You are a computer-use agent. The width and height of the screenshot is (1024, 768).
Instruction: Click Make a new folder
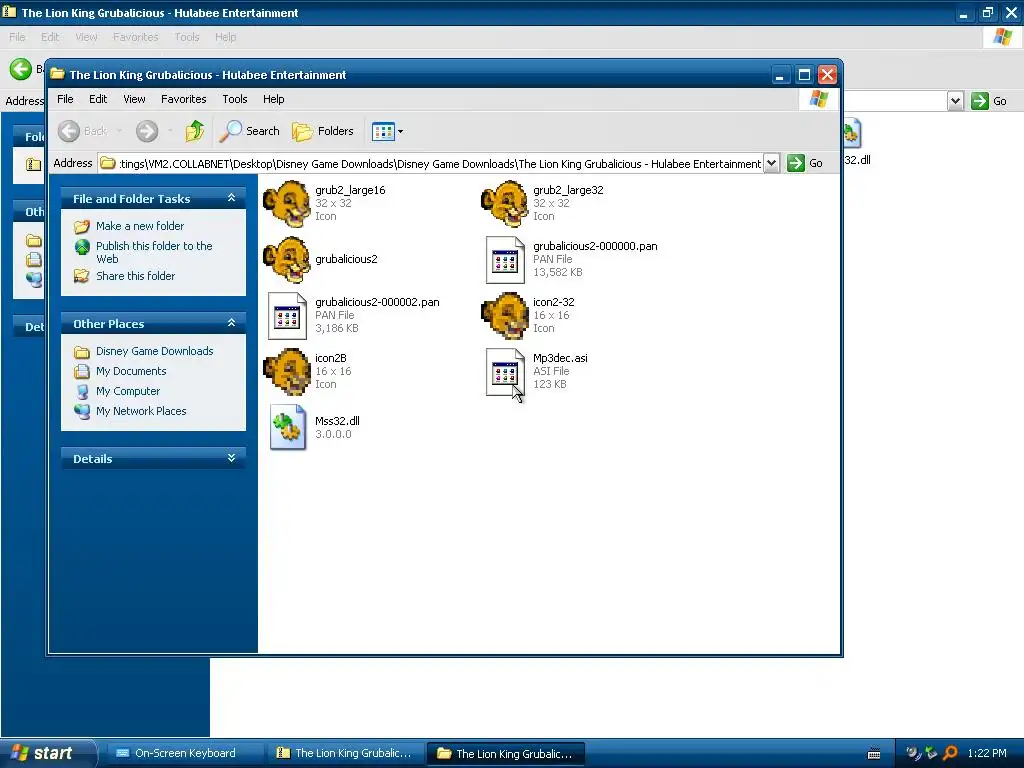pos(140,226)
